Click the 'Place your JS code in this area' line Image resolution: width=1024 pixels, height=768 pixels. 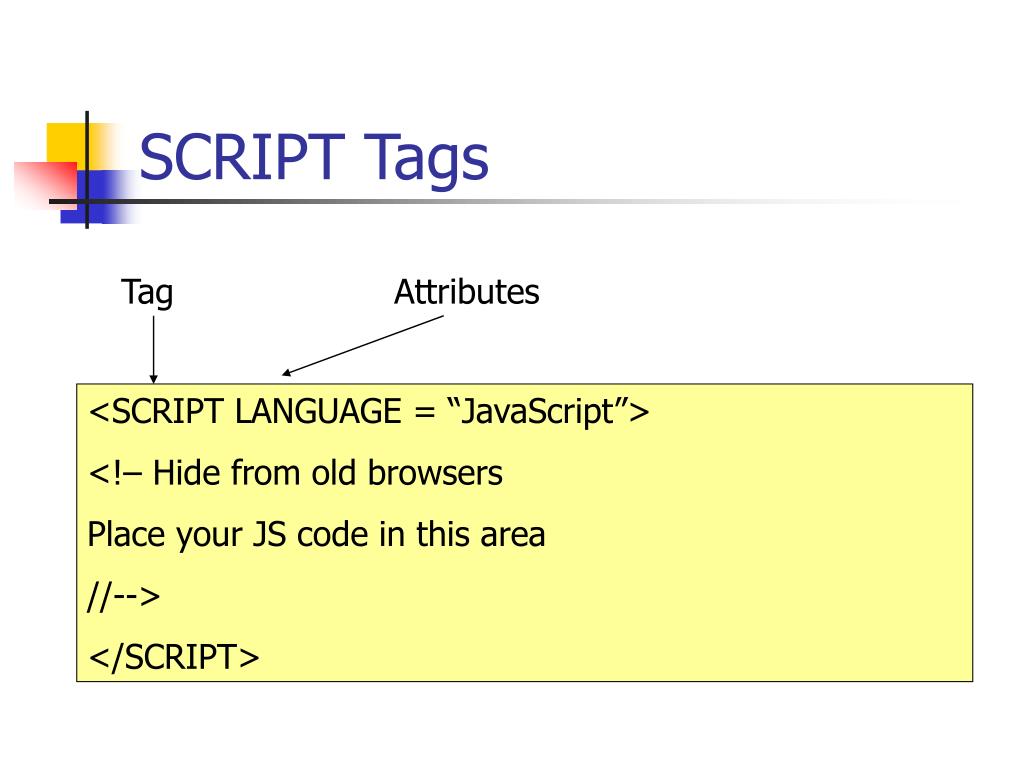click(x=316, y=535)
